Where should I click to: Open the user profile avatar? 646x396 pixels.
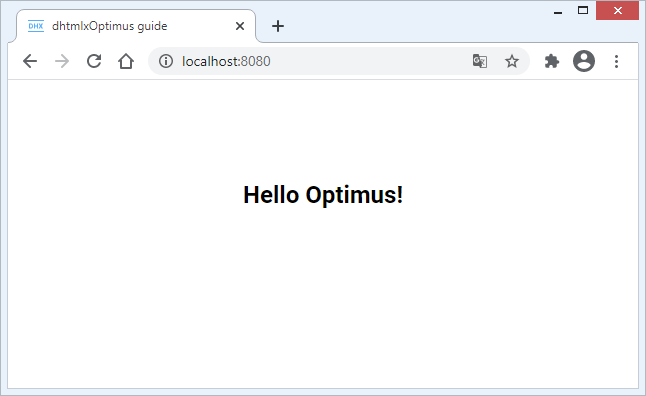(584, 61)
